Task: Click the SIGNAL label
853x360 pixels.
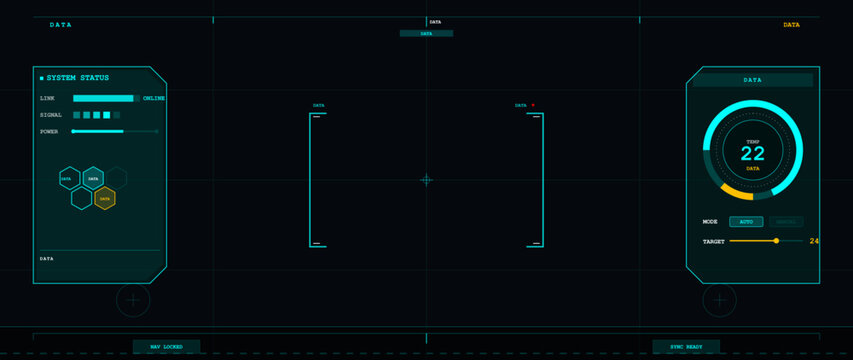Action: point(51,115)
